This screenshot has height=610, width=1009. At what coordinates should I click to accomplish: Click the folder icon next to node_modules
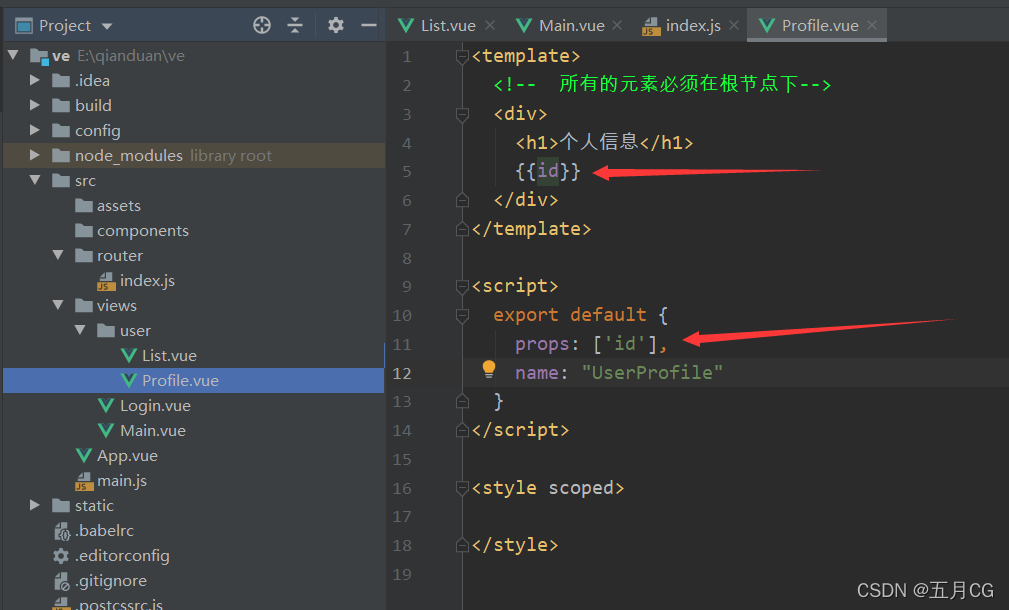(x=61, y=155)
